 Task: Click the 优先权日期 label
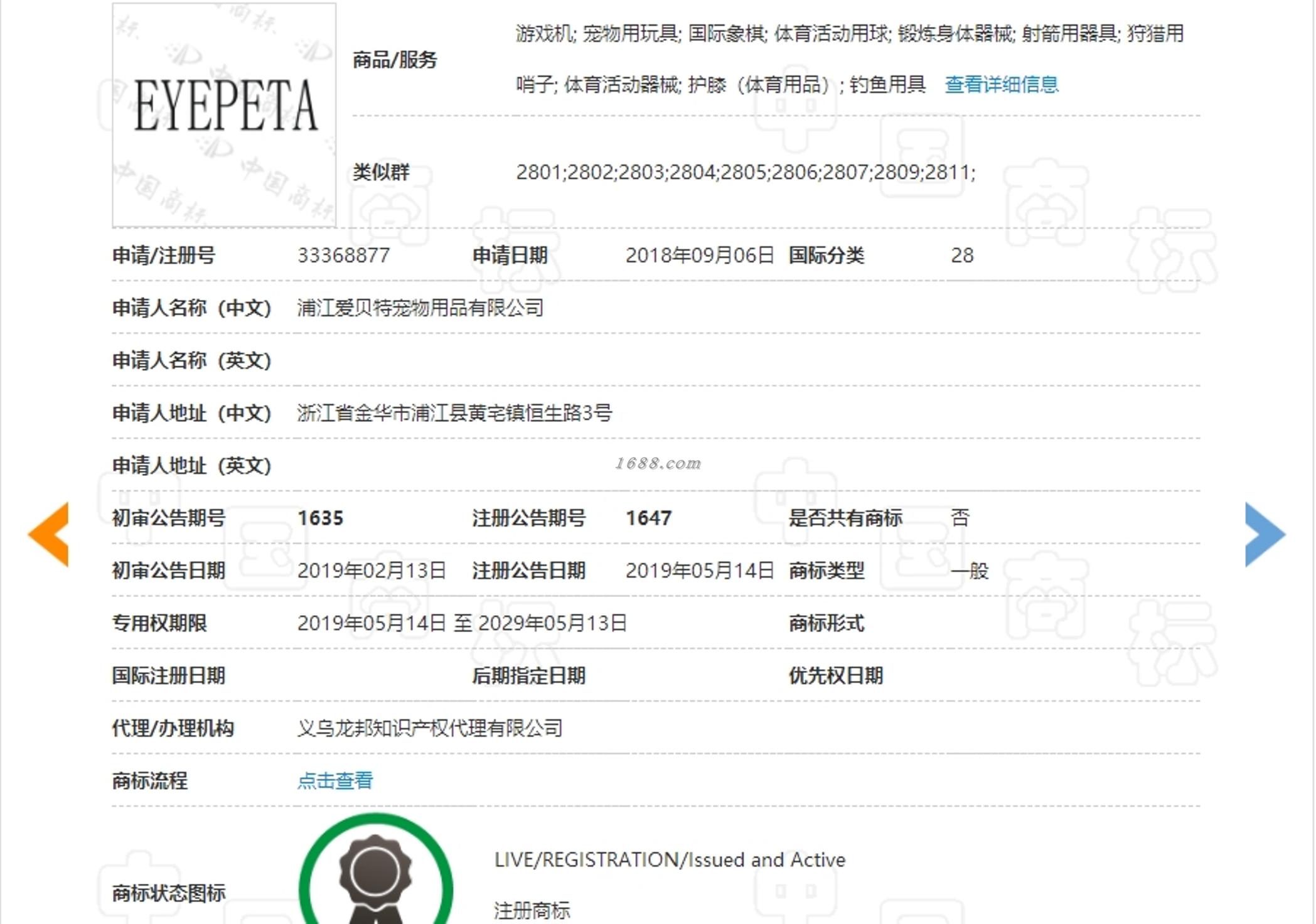(x=836, y=676)
